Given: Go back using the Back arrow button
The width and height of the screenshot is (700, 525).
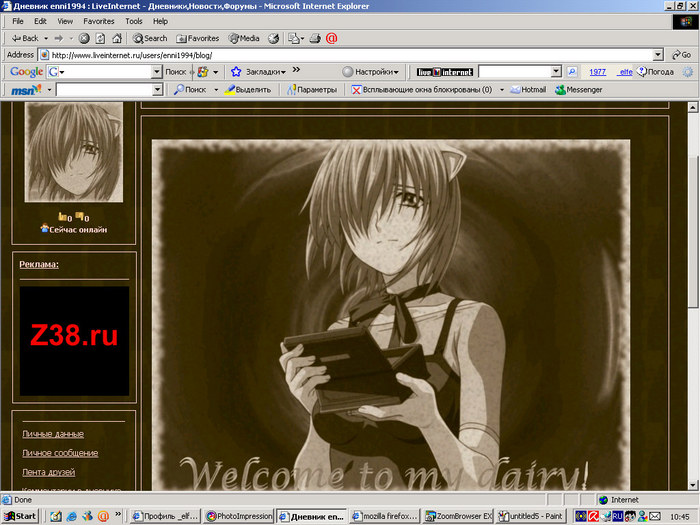Looking at the screenshot, I should pyautogui.click(x=25, y=38).
